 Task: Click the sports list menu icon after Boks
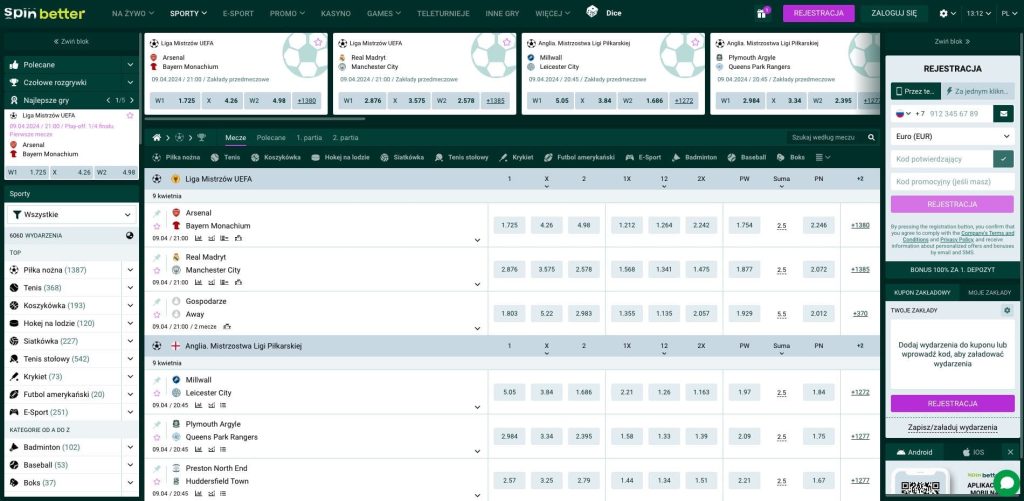tap(823, 157)
